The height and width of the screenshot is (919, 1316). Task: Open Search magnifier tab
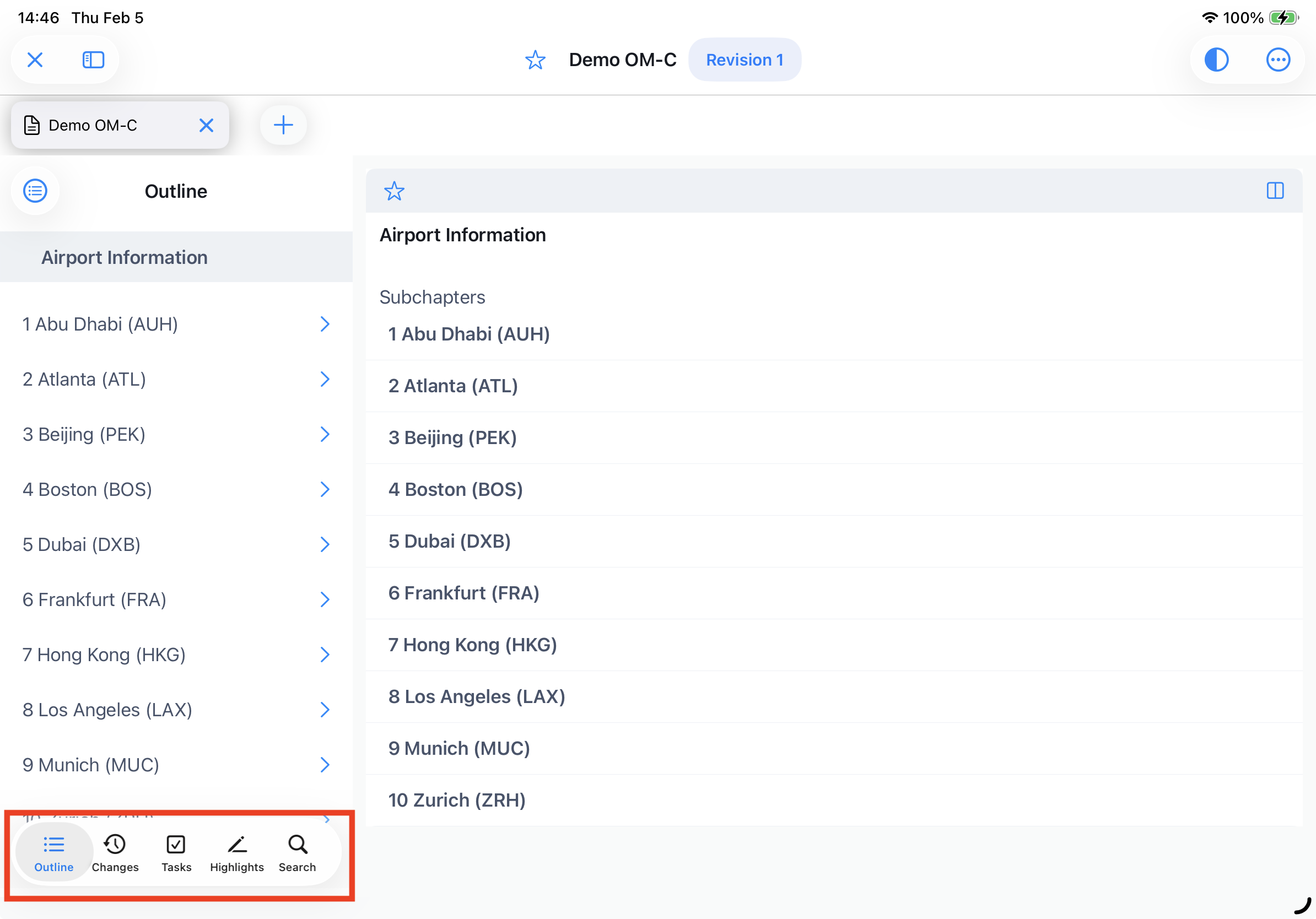[297, 852]
